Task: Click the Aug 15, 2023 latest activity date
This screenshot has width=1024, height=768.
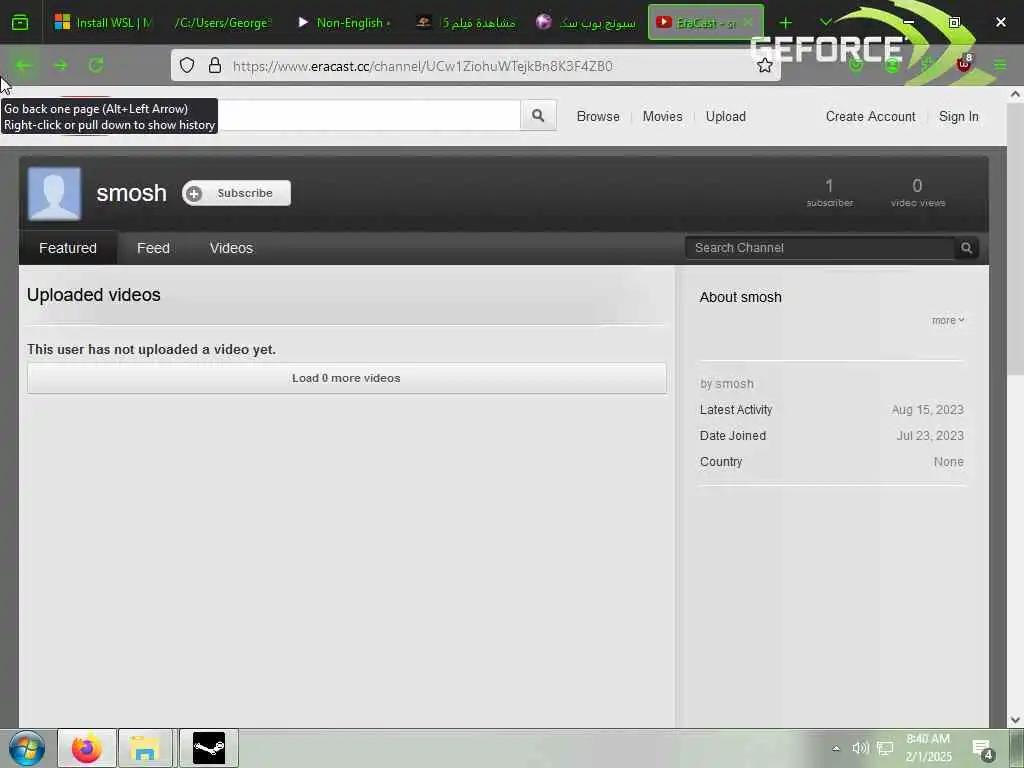Action: tap(927, 410)
